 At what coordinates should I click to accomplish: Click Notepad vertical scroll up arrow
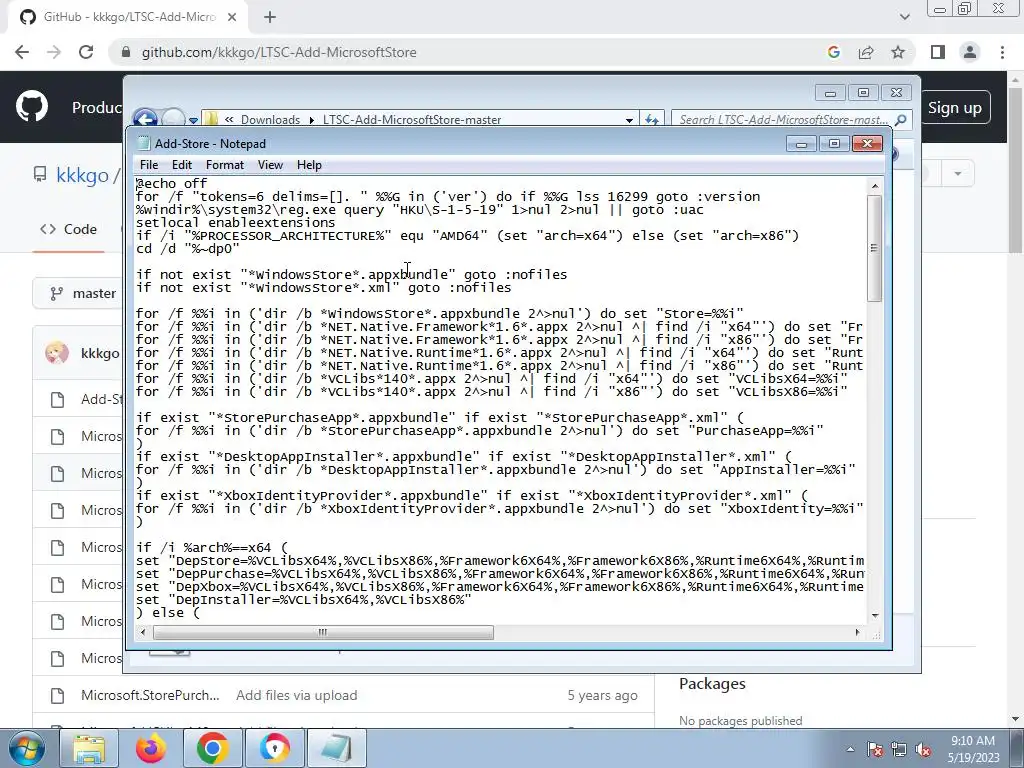[875, 186]
